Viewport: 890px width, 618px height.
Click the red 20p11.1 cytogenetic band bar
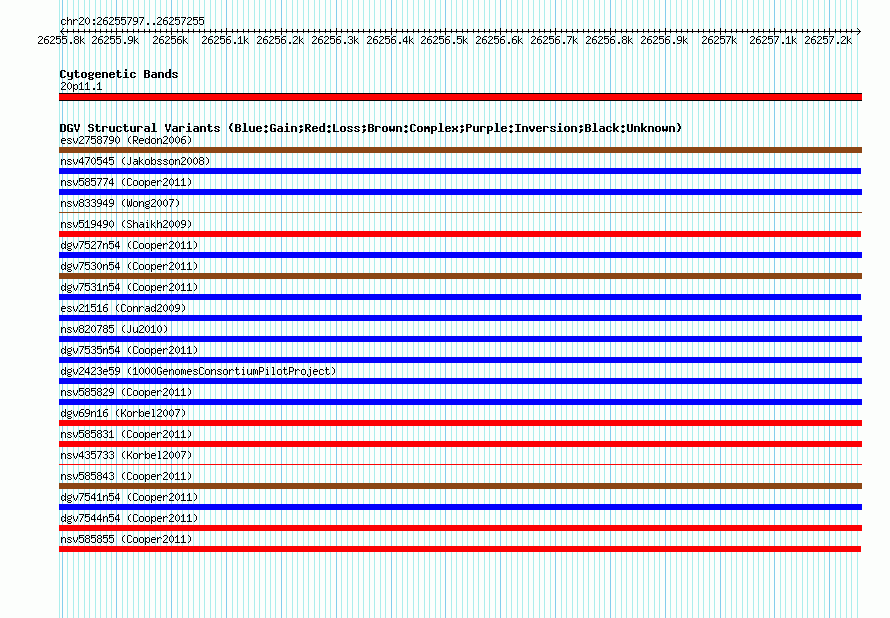460,97
